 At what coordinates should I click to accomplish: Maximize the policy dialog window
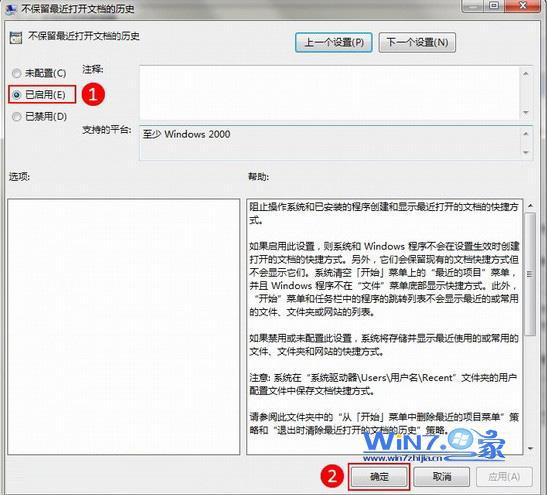pos(494,6)
